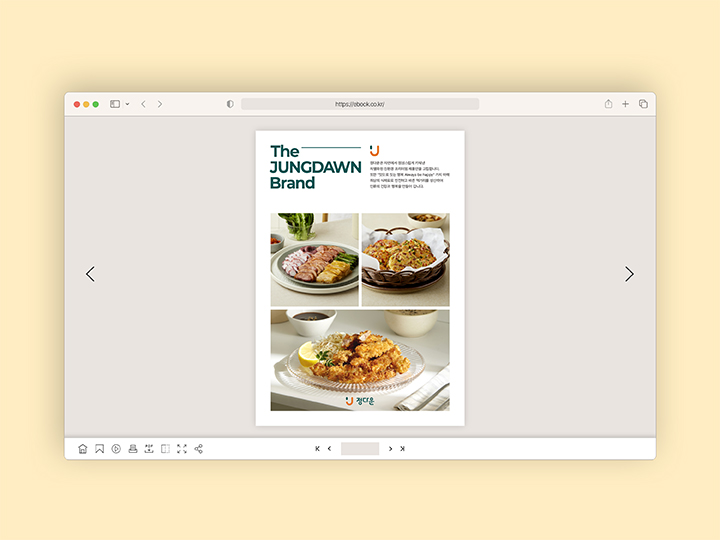The width and height of the screenshot is (720, 540).
Task: Download the ebook as PDF
Action: click(149, 449)
